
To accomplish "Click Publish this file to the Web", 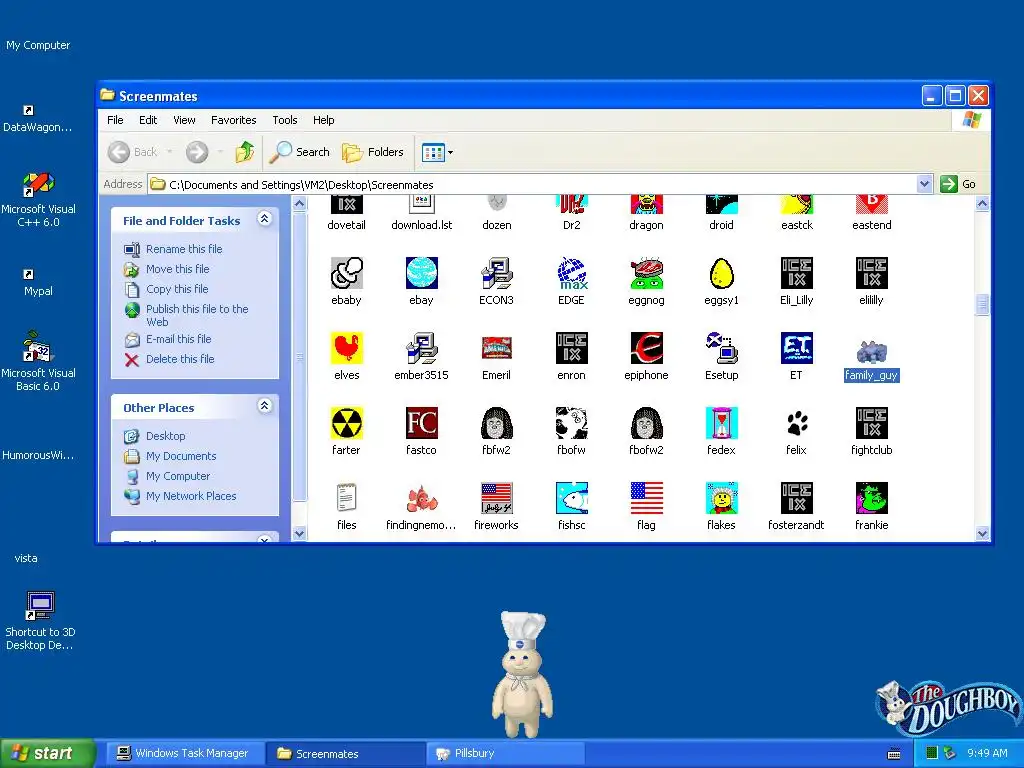I will tap(197, 315).
